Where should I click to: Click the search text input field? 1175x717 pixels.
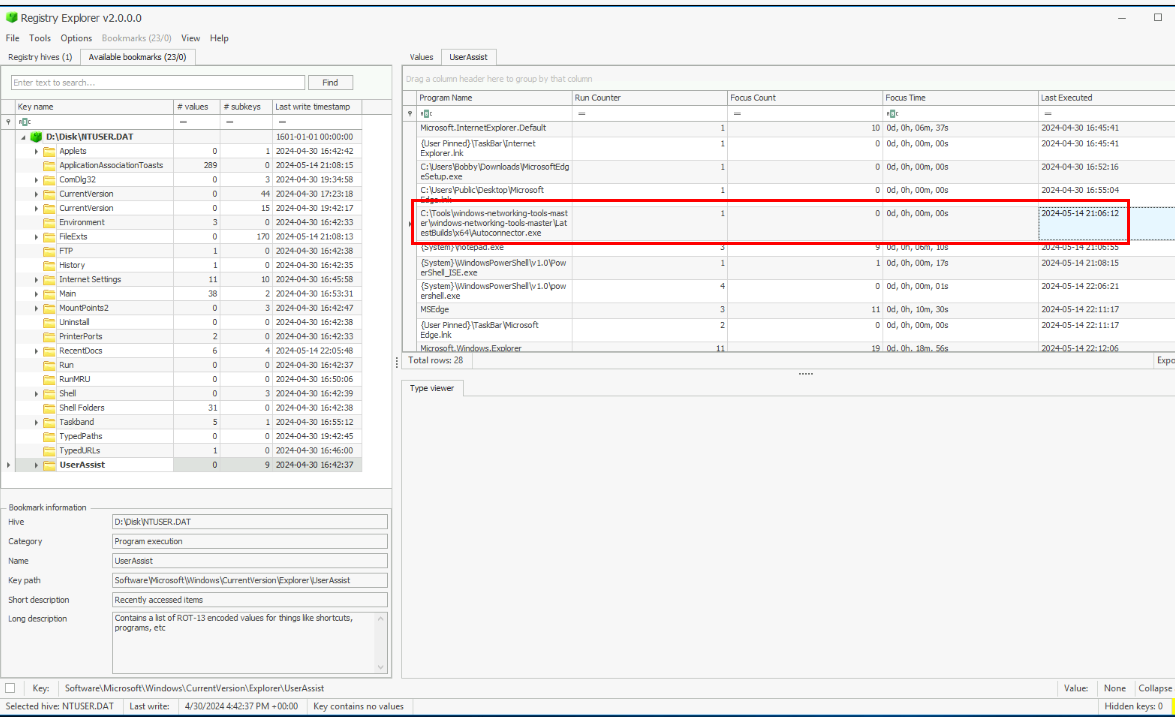(158, 83)
